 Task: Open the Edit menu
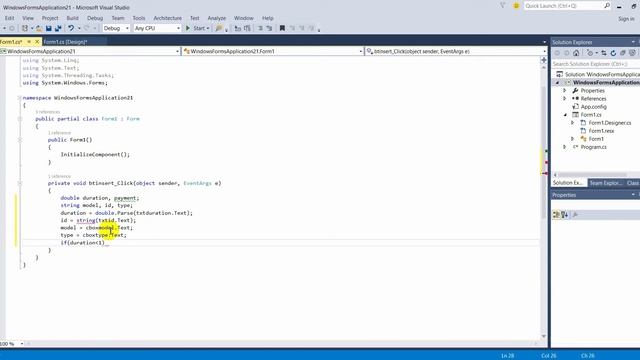[9, 18]
